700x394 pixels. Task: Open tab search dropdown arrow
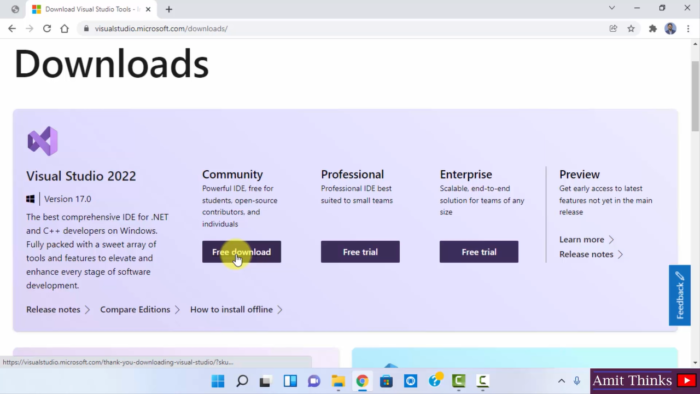[612, 8]
